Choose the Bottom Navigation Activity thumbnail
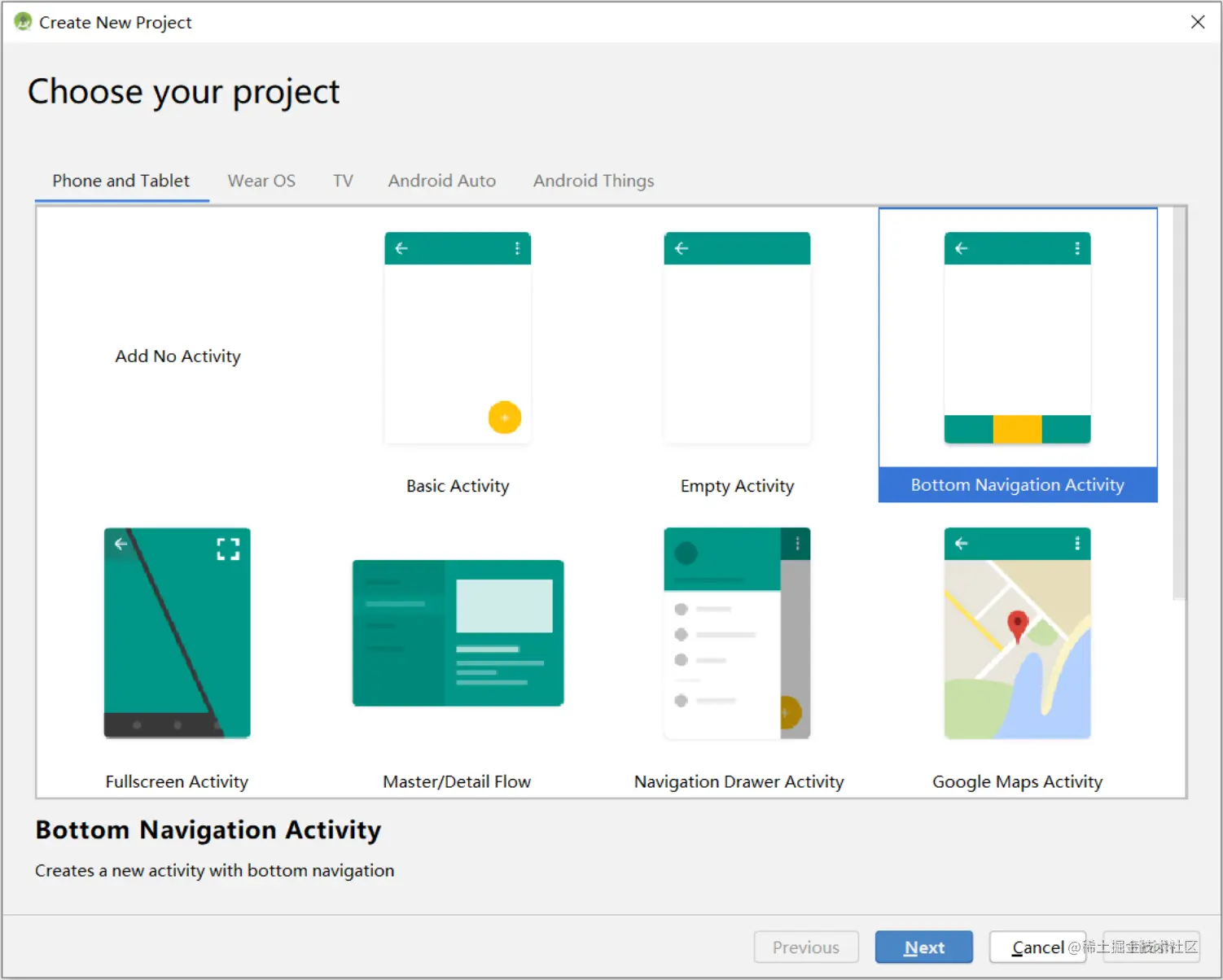The width and height of the screenshot is (1223, 980). click(1017, 338)
